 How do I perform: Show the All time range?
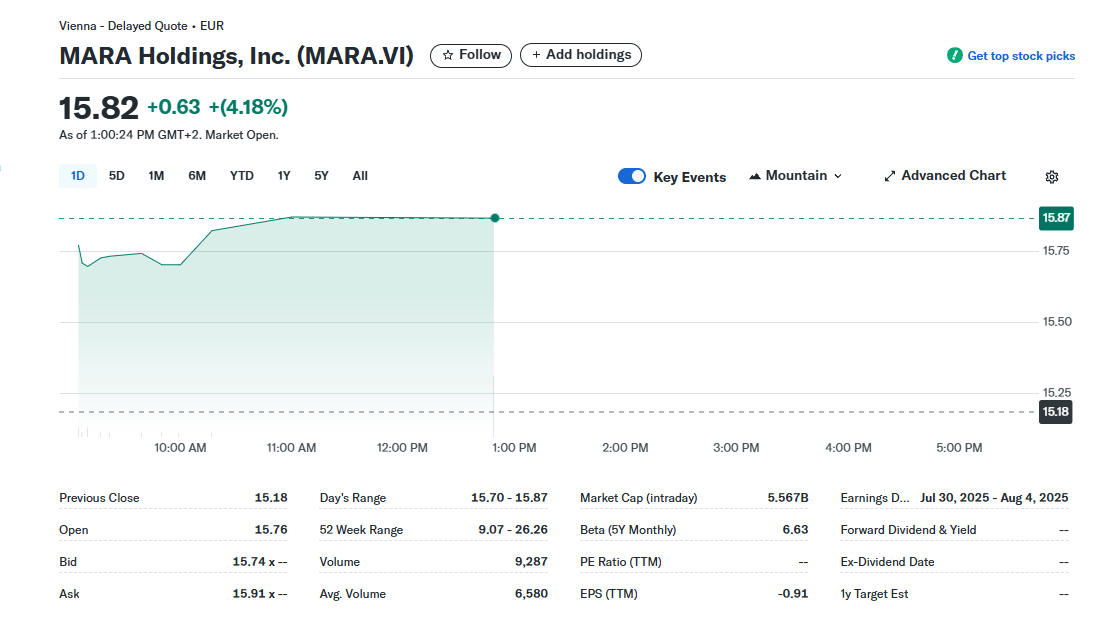click(360, 176)
